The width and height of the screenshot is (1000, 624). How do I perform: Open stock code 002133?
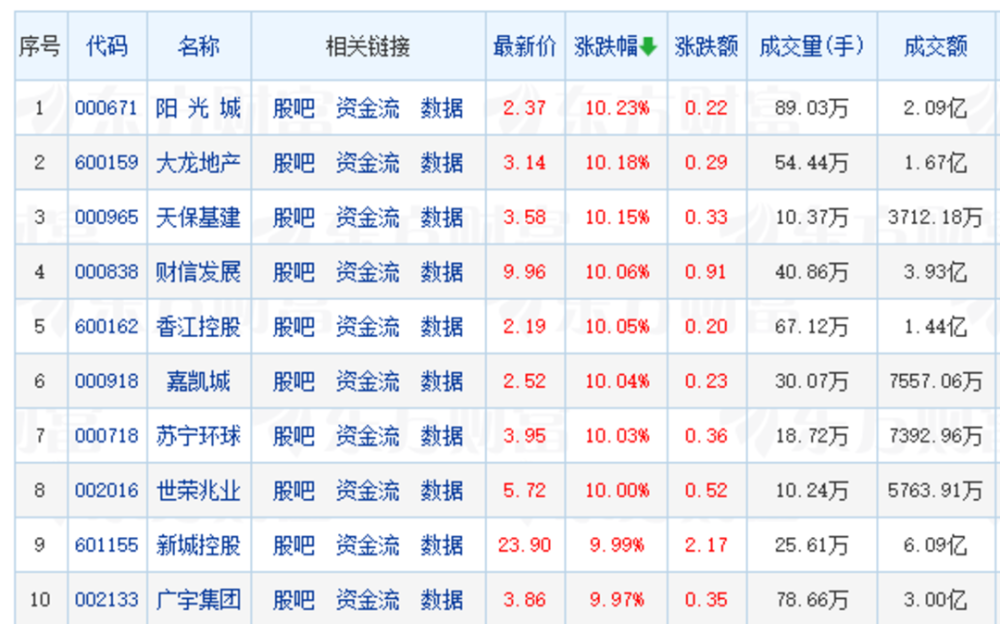point(107,600)
